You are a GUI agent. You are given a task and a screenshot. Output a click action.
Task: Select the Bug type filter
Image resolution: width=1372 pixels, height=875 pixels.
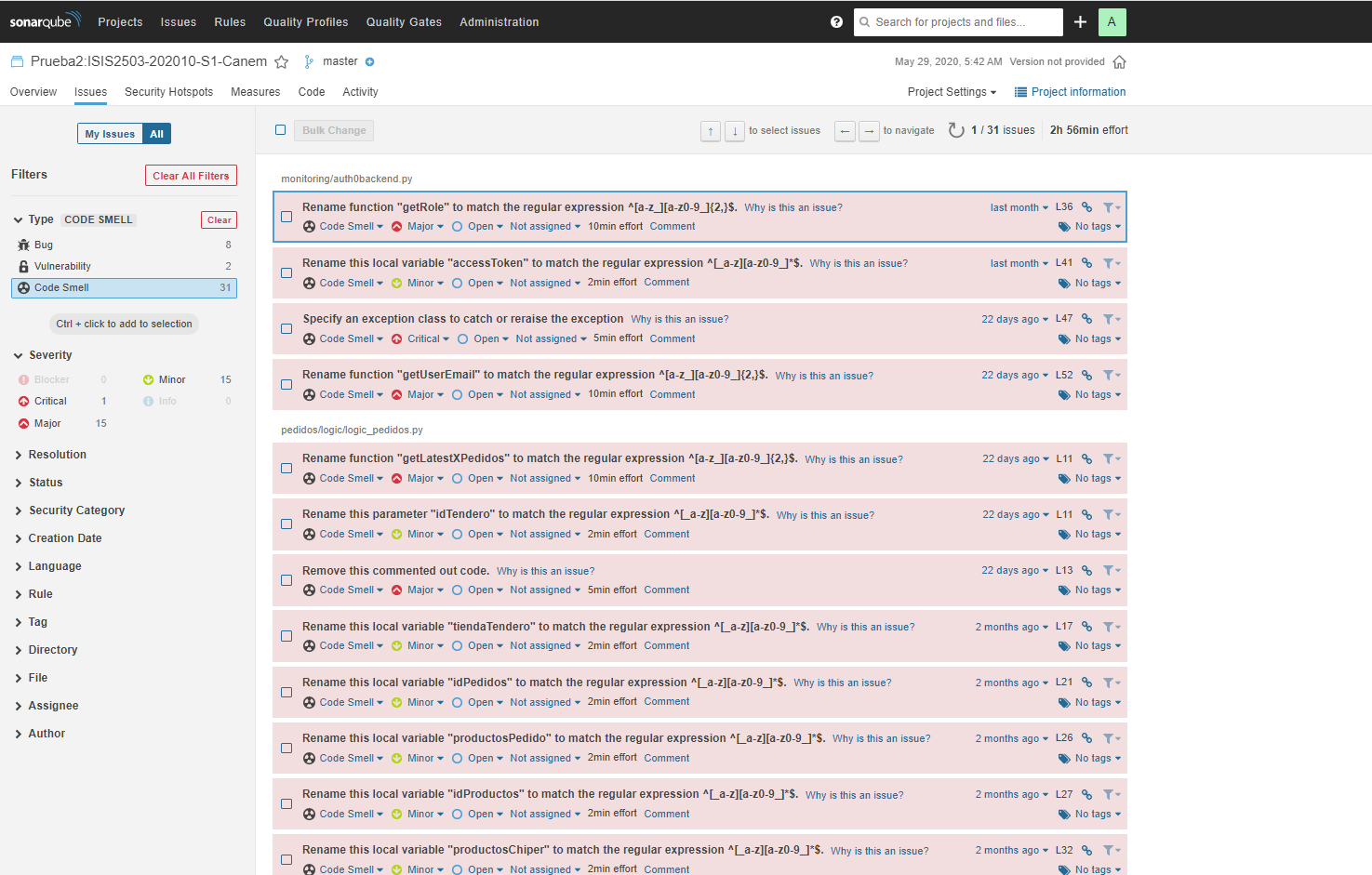pos(124,245)
